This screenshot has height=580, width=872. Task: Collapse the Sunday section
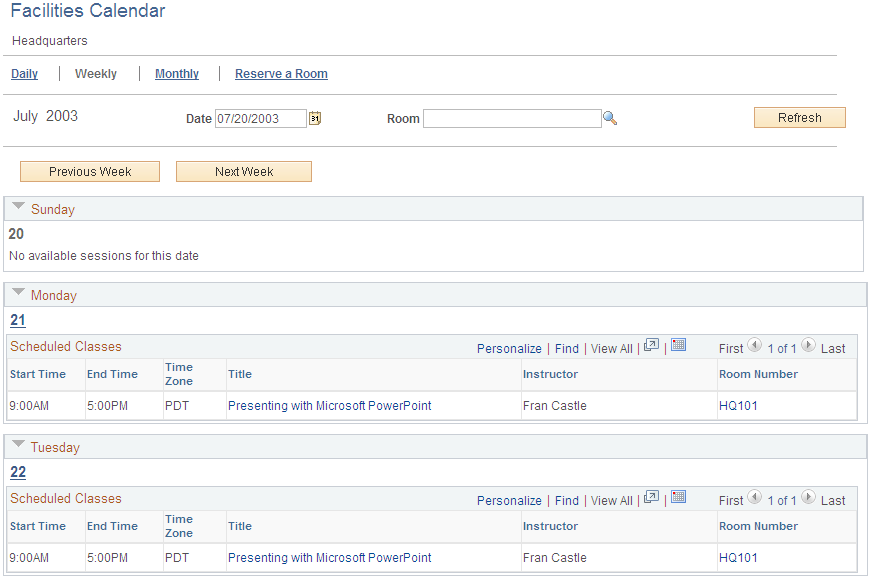(18, 206)
